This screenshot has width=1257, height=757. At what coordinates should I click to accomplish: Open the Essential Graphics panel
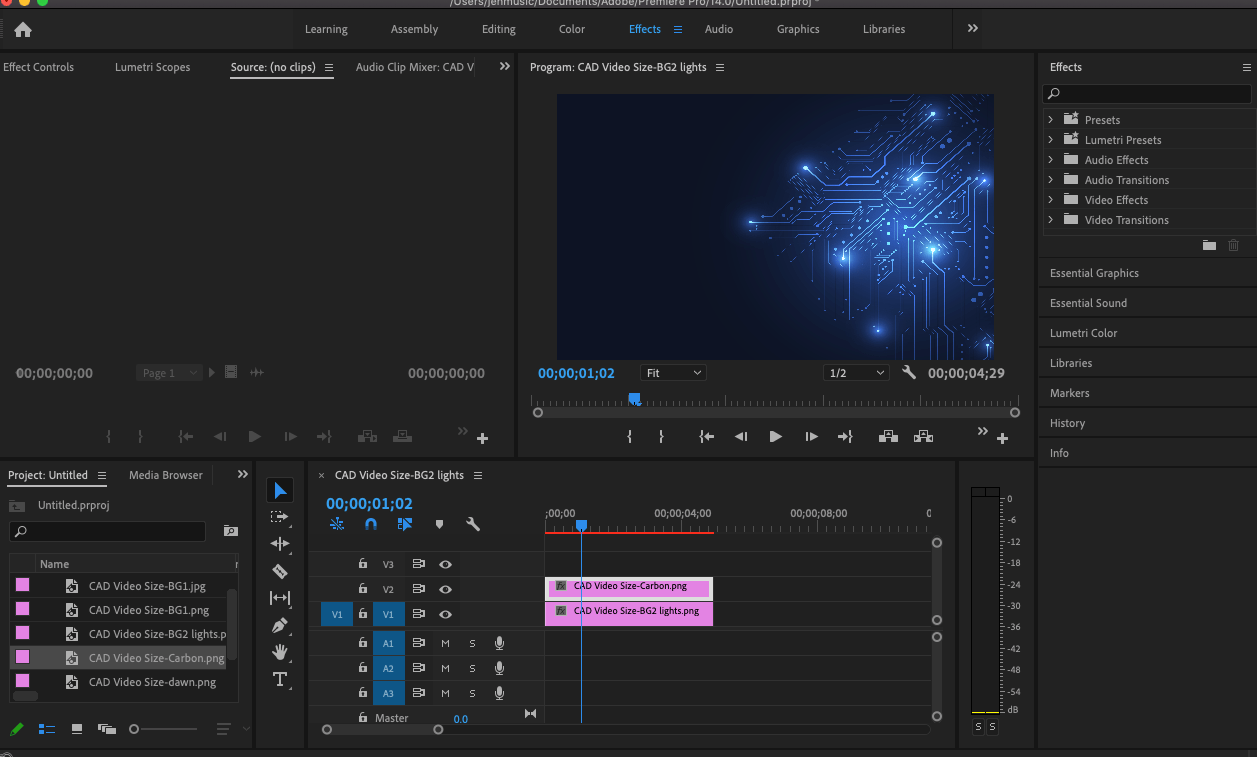click(1094, 273)
